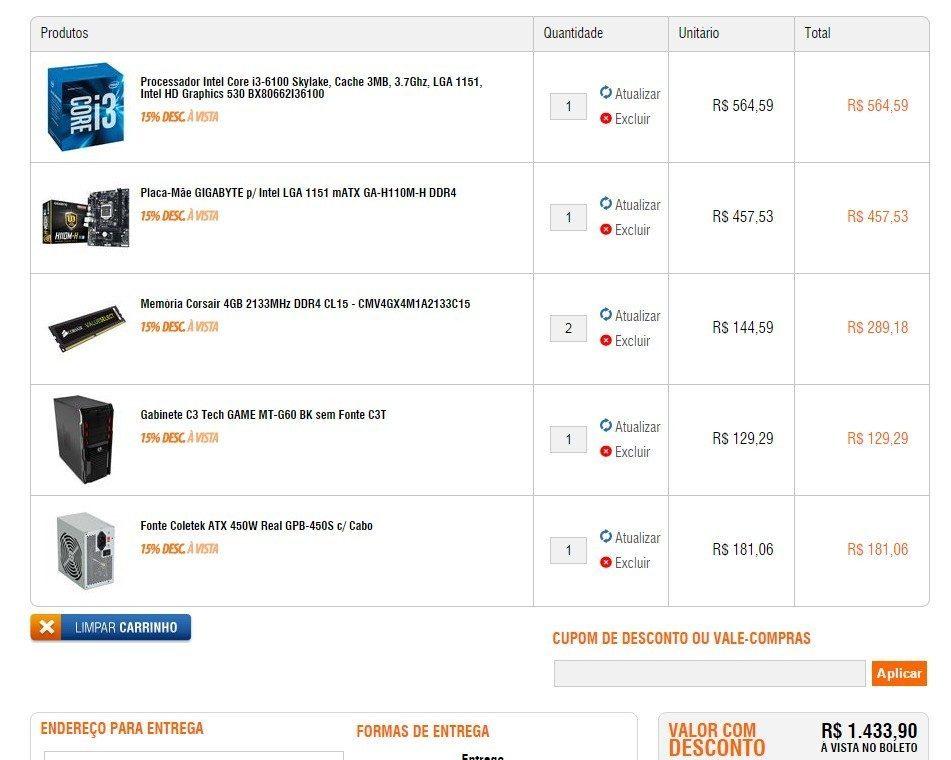The image size is (951, 760).
Task: Click the C3 Tech cabinet product image
Action: click(x=84, y=440)
